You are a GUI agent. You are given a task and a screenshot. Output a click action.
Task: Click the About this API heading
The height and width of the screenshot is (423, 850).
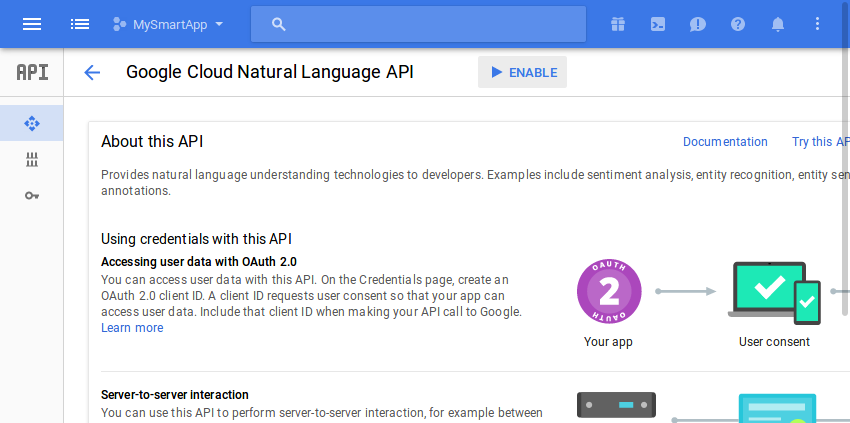(152, 142)
